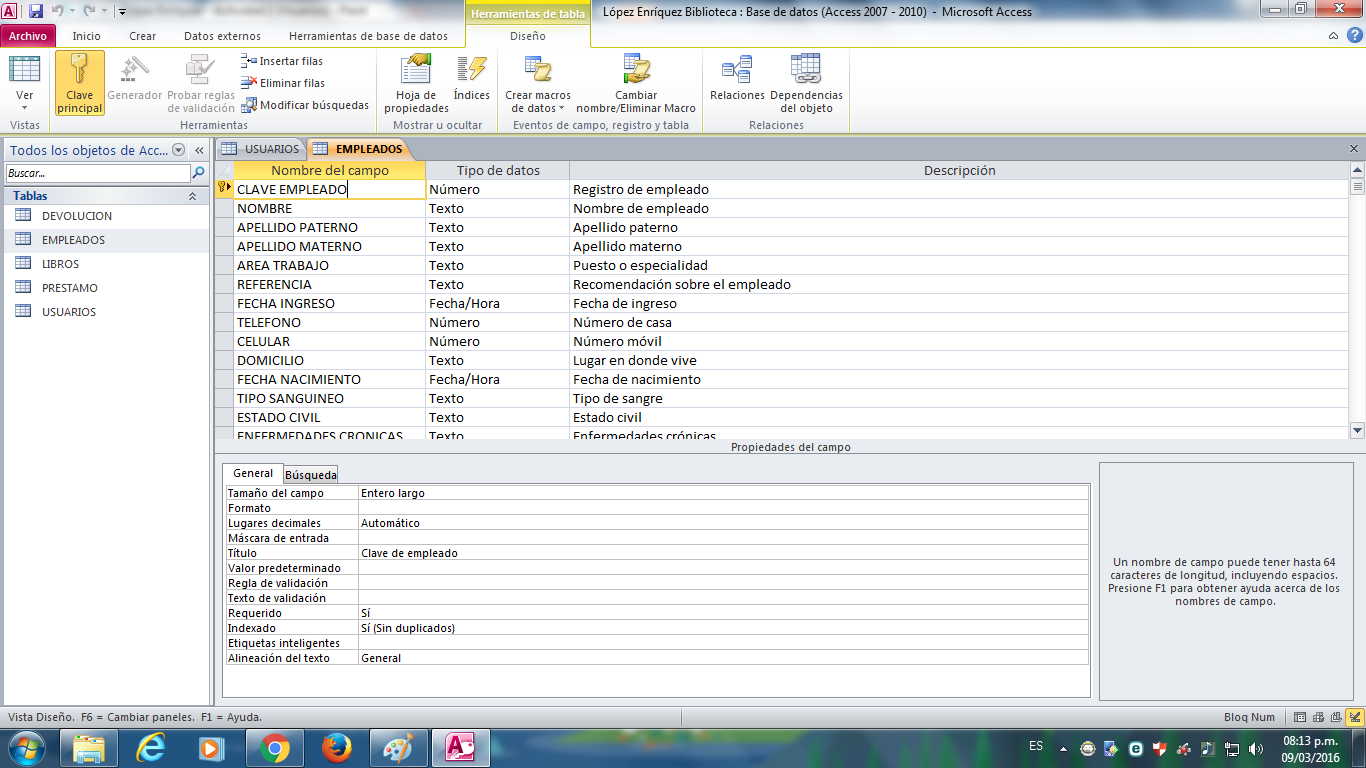Click the Requerido property value field
This screenshot has width=1366, height=768.
(x=722, y=613)
